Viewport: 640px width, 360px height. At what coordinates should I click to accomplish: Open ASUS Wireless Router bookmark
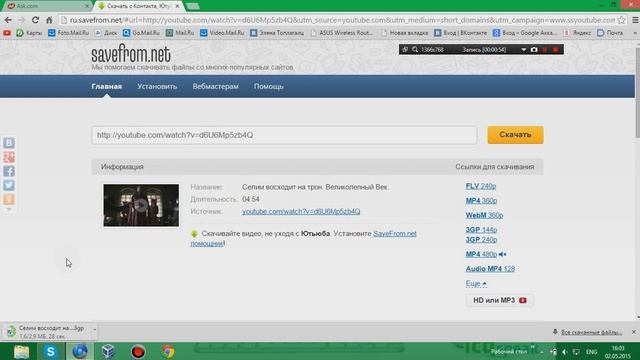pos(341,33)
